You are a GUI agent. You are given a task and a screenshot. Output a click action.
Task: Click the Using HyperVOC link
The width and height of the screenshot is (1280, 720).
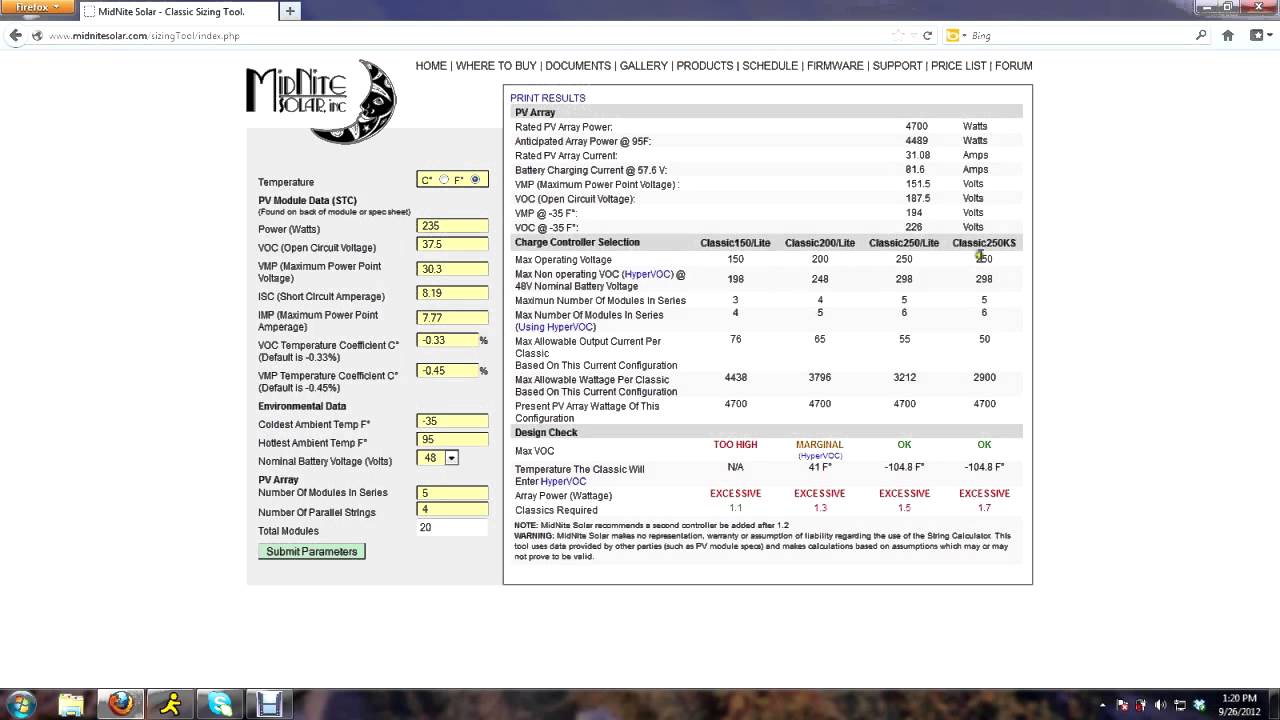point(555,327)
